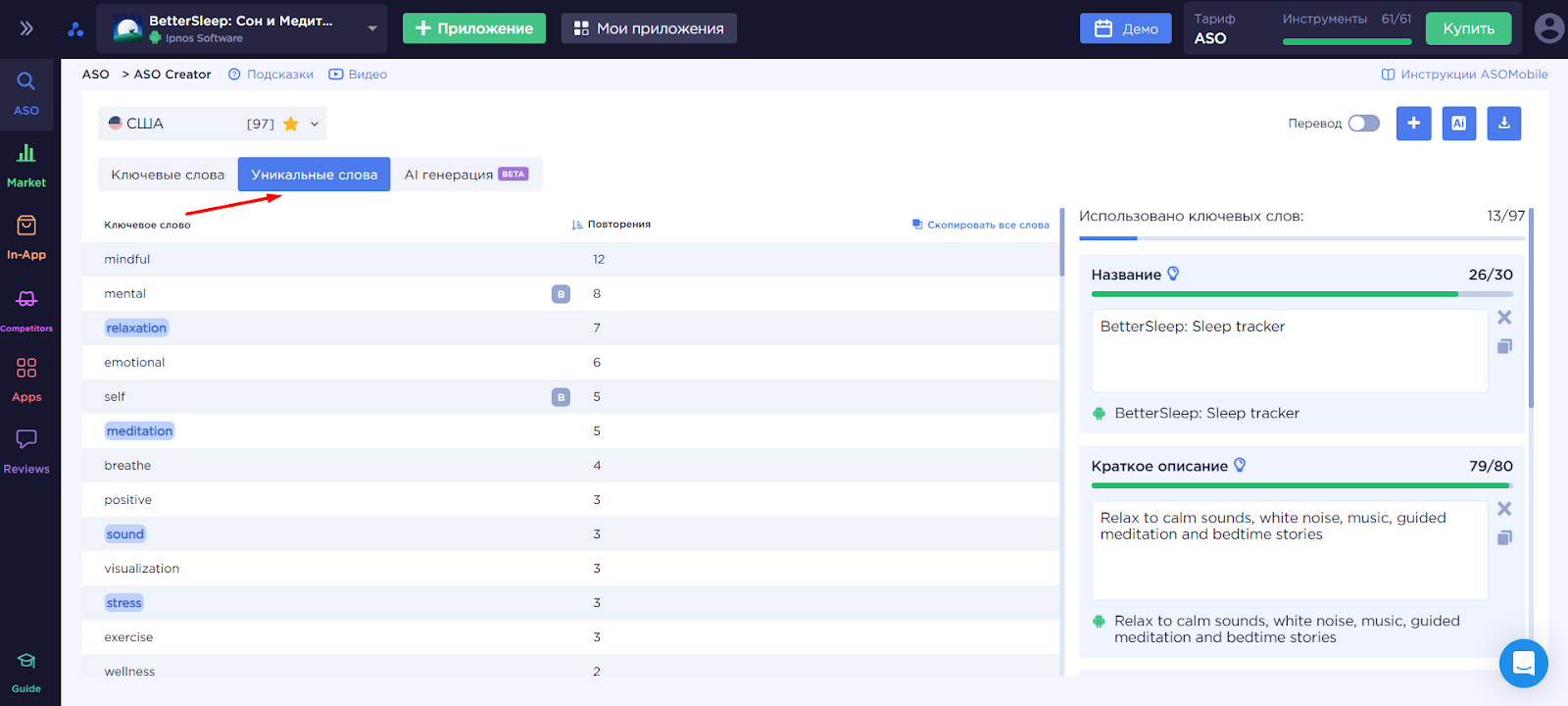Open the BetterSleep app selector dropdown
The image size is (1568, 706).
point(242,29)
